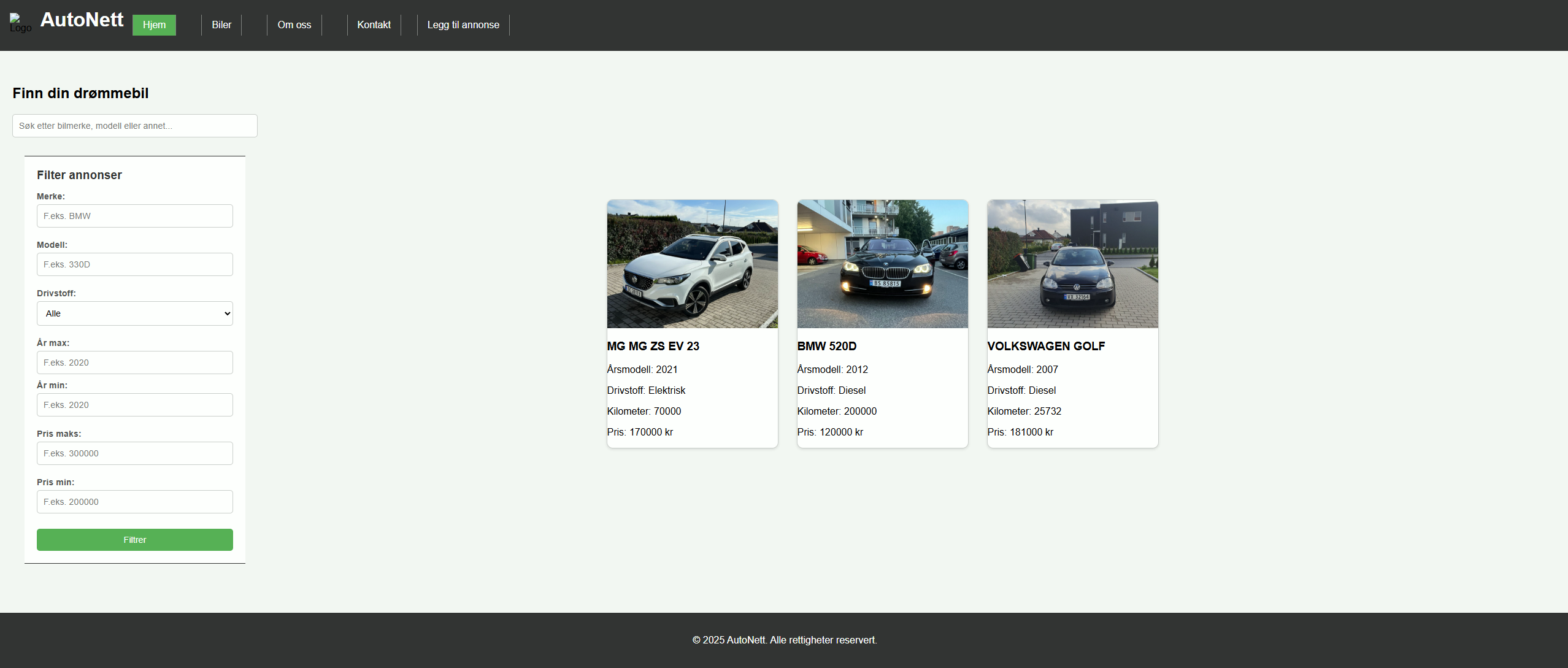This screenshot has height=668, width=1568.
Task: Open the Volkswagen Golf car photo
Action: pyautogui.click(x=1072, y=264)
